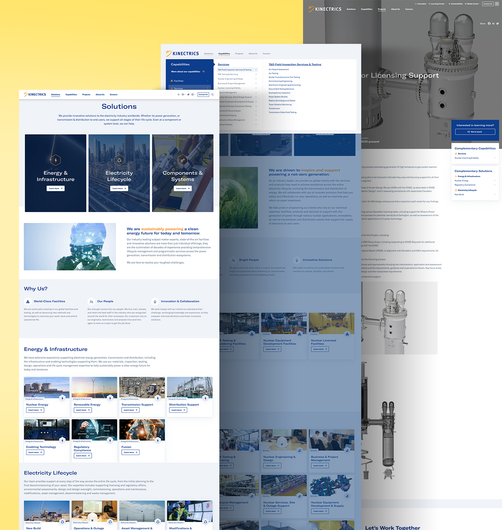
Task: Click Get in touch button in blue panel
Action: click(475, 131)
